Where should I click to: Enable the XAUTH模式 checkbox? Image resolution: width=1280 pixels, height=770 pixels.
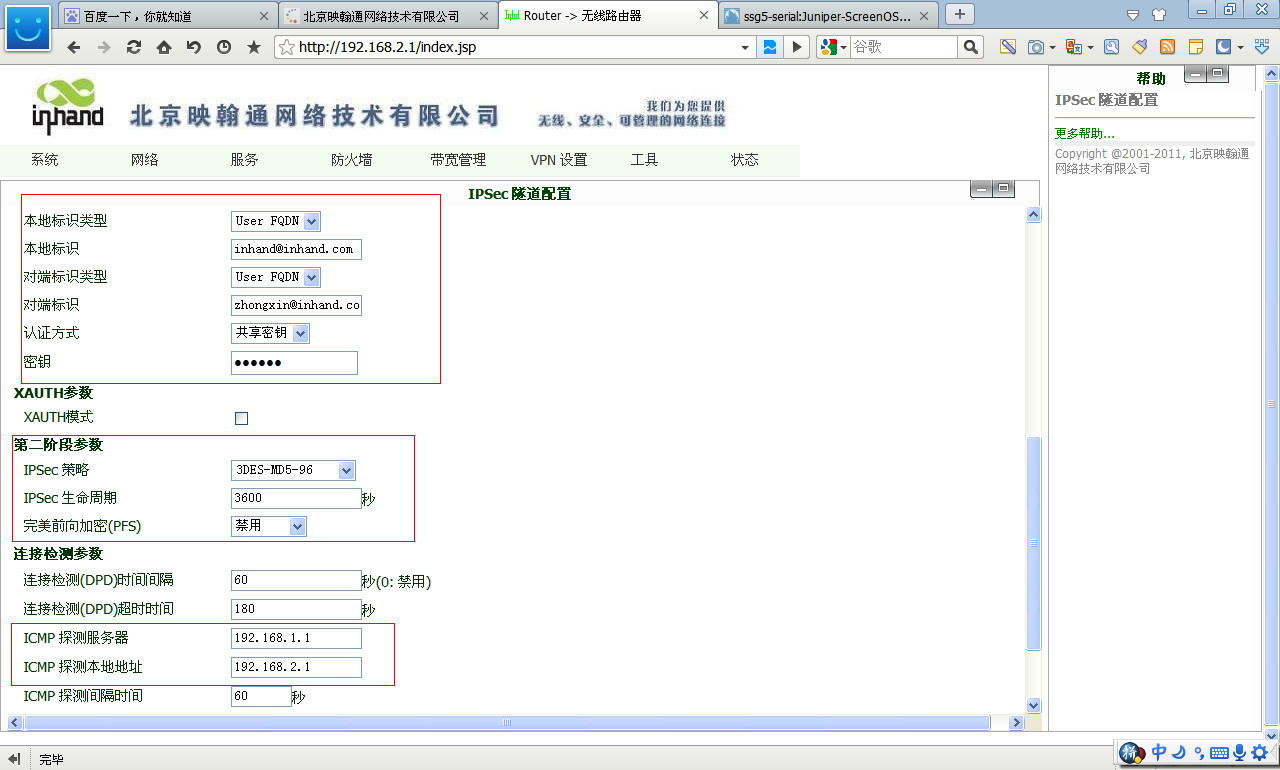241,418
